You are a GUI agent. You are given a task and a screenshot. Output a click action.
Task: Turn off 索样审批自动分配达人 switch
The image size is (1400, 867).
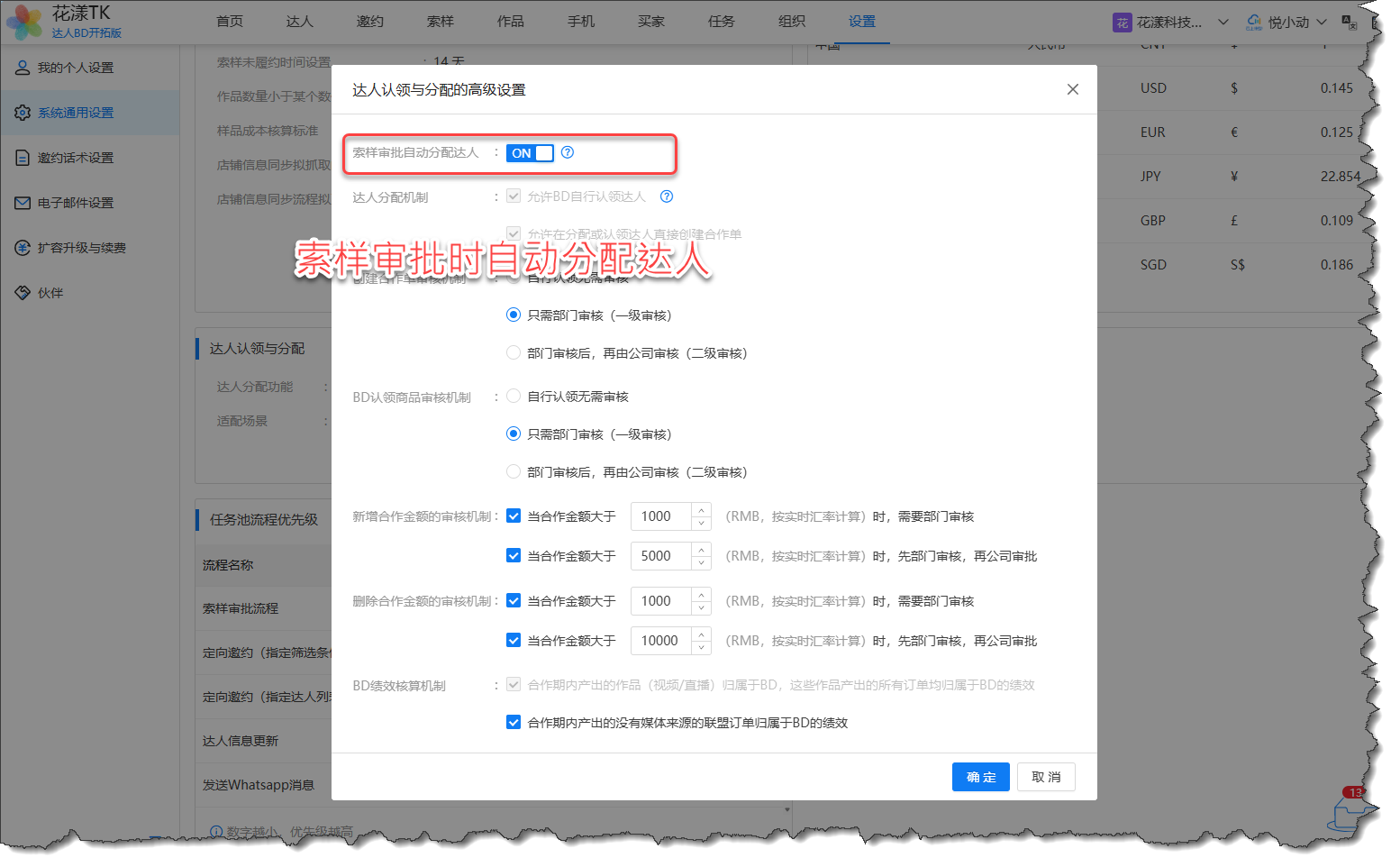coord(530,153)
